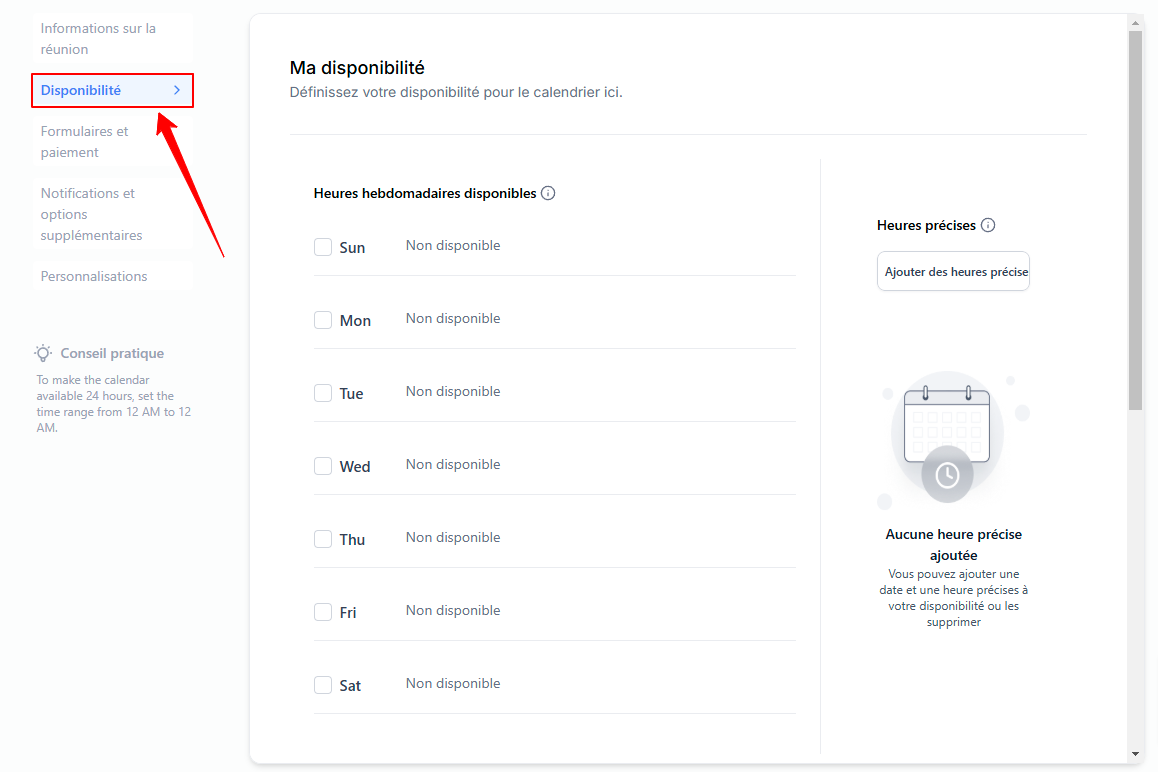The height and width of the screenshot is (772, 1158).
Task: Click info icon next to Heures précises
Action: (988, 225)
